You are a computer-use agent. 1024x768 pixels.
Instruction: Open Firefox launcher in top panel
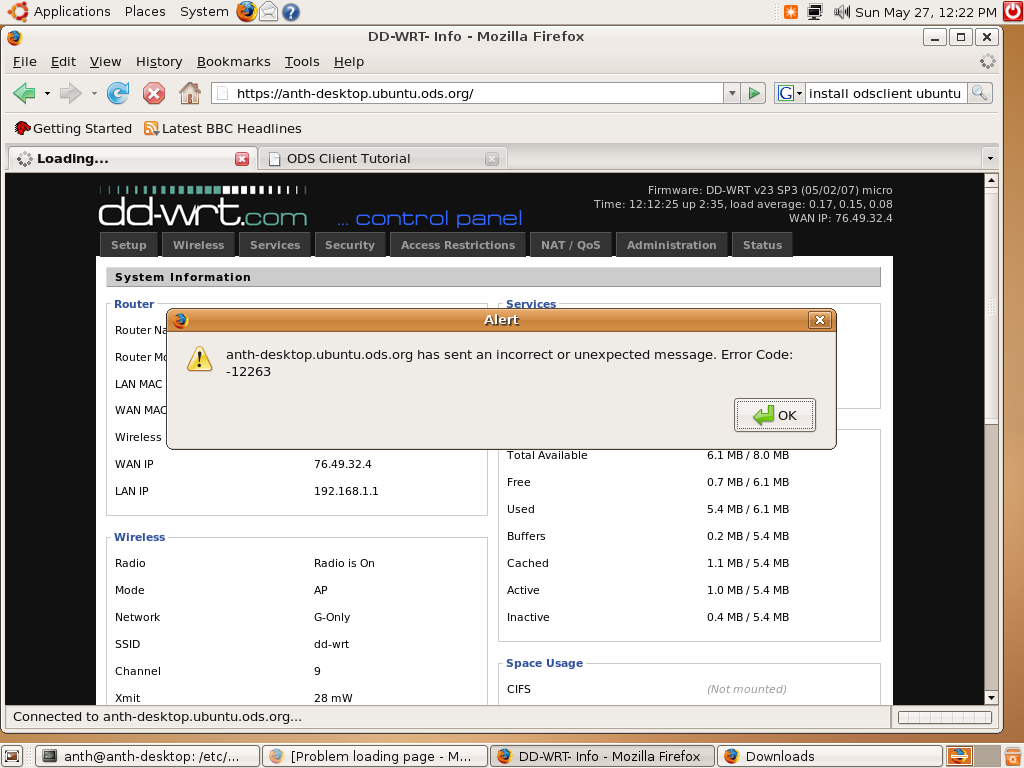246,12
